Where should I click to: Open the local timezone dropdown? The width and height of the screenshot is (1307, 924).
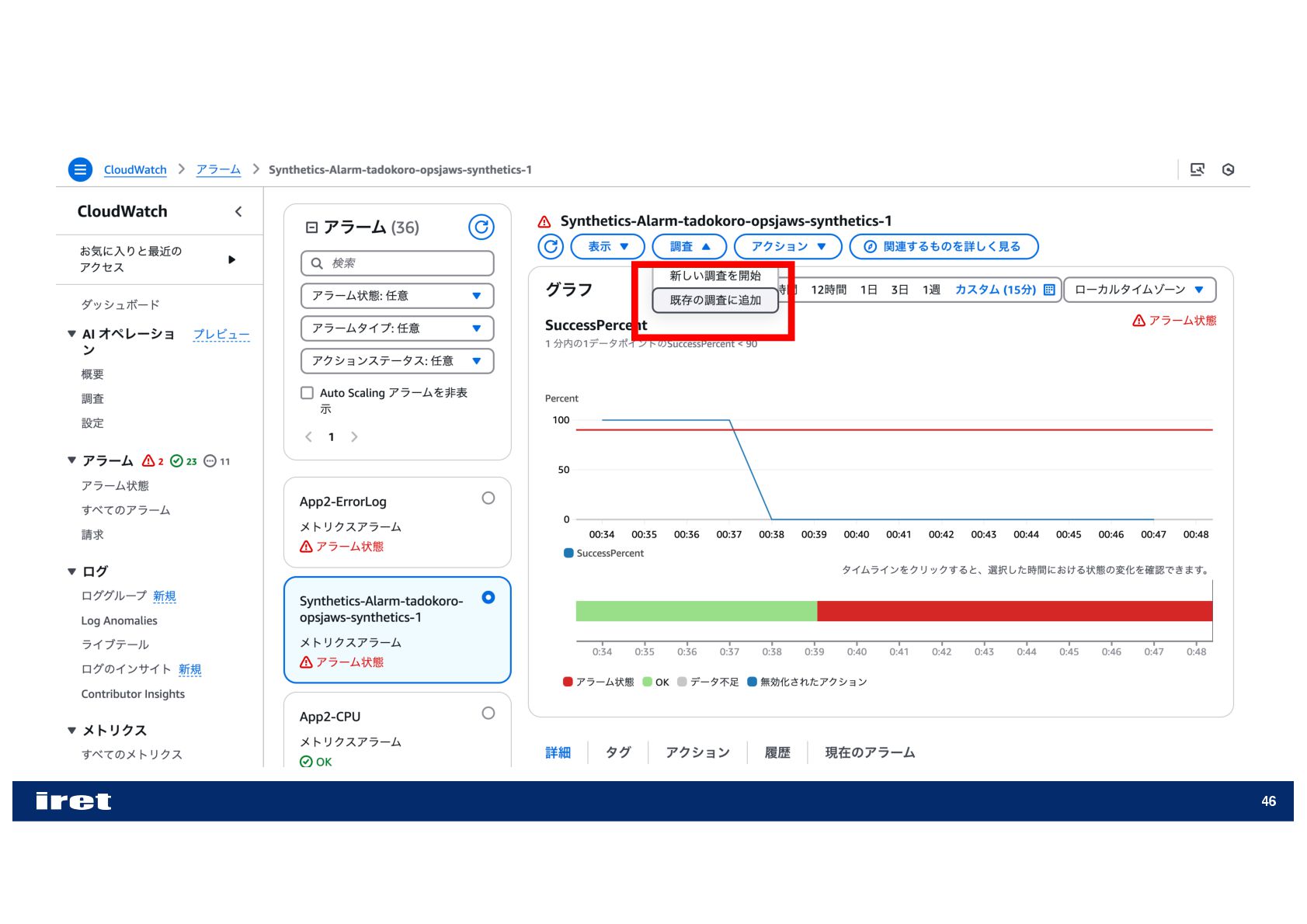[1139, 290]
